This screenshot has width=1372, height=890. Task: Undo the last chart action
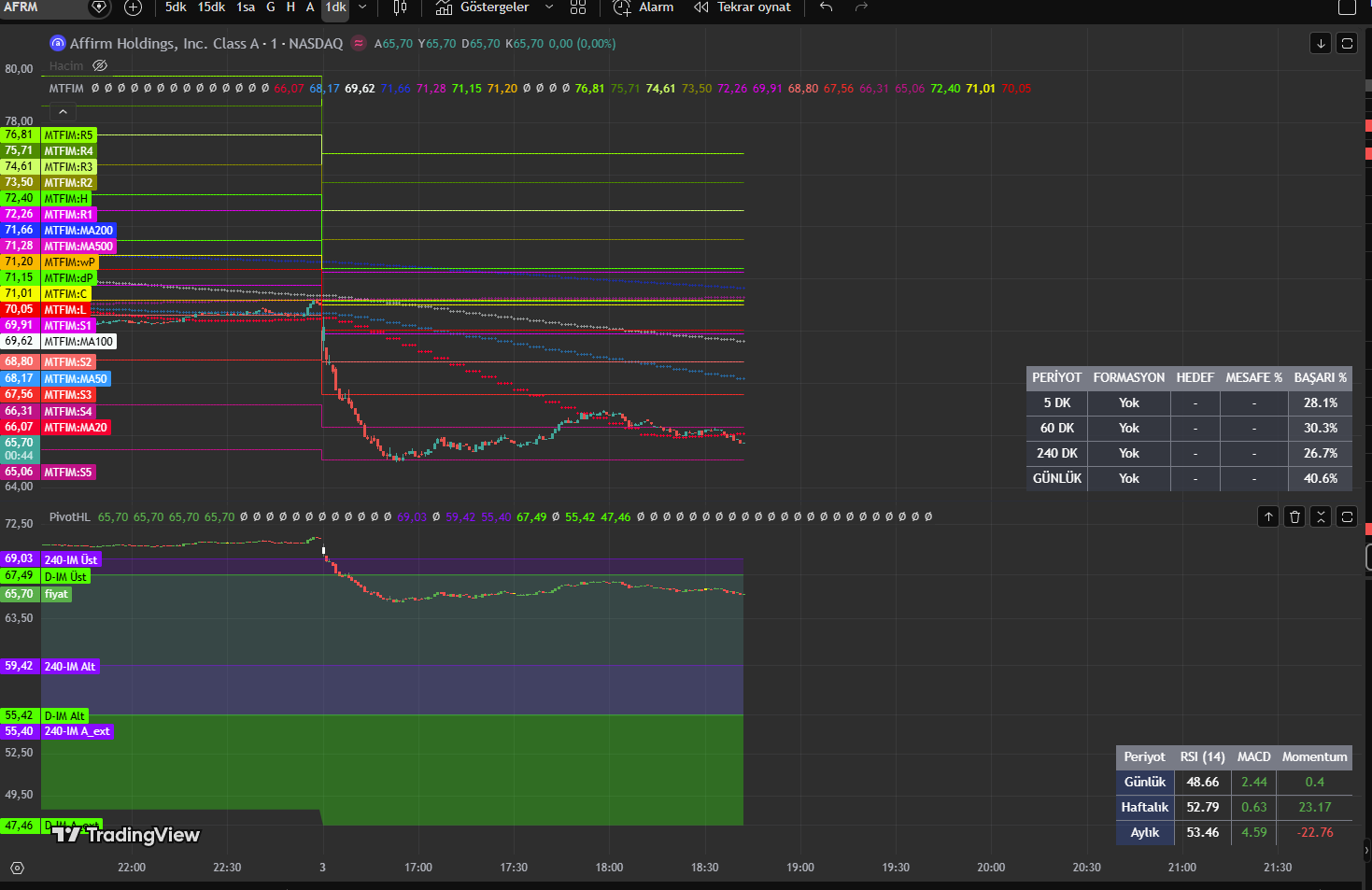pyautogui.click(x=826, y=7)
